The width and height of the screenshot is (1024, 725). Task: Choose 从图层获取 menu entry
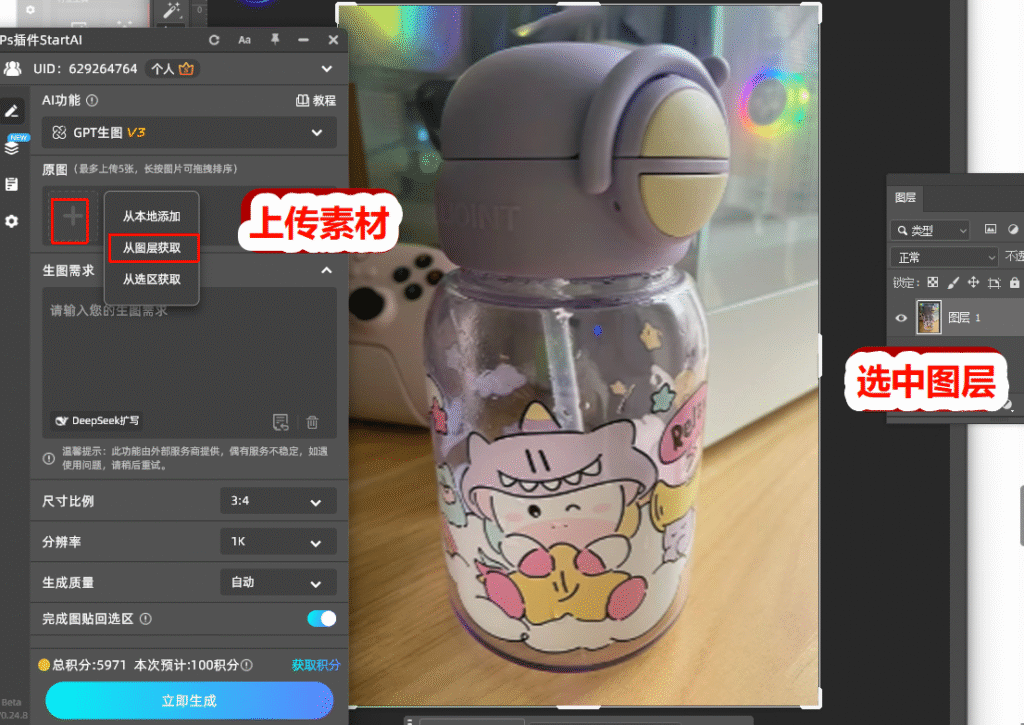[153, 248]
